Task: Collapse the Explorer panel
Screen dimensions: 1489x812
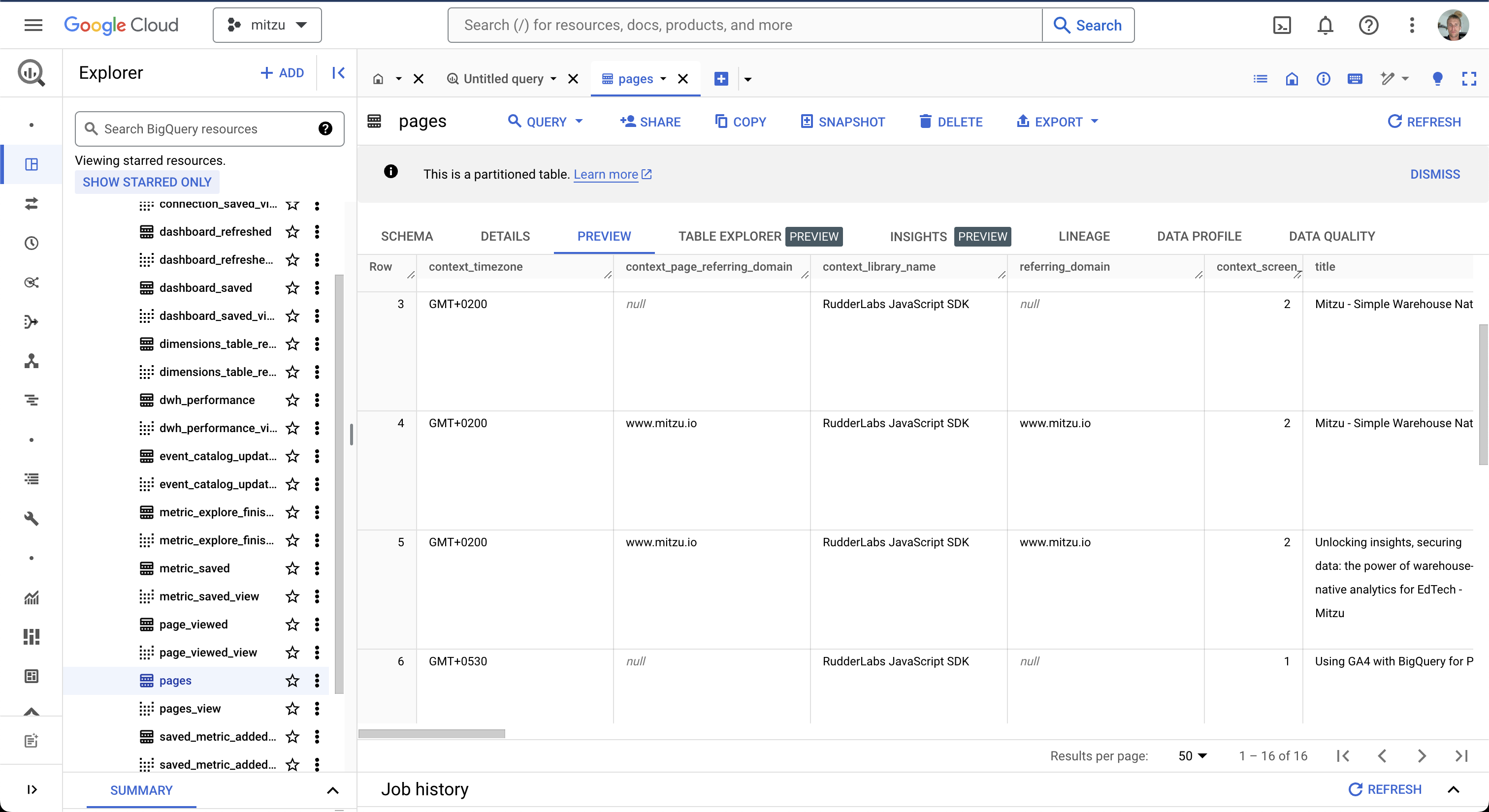Action: tap(338, 73)
